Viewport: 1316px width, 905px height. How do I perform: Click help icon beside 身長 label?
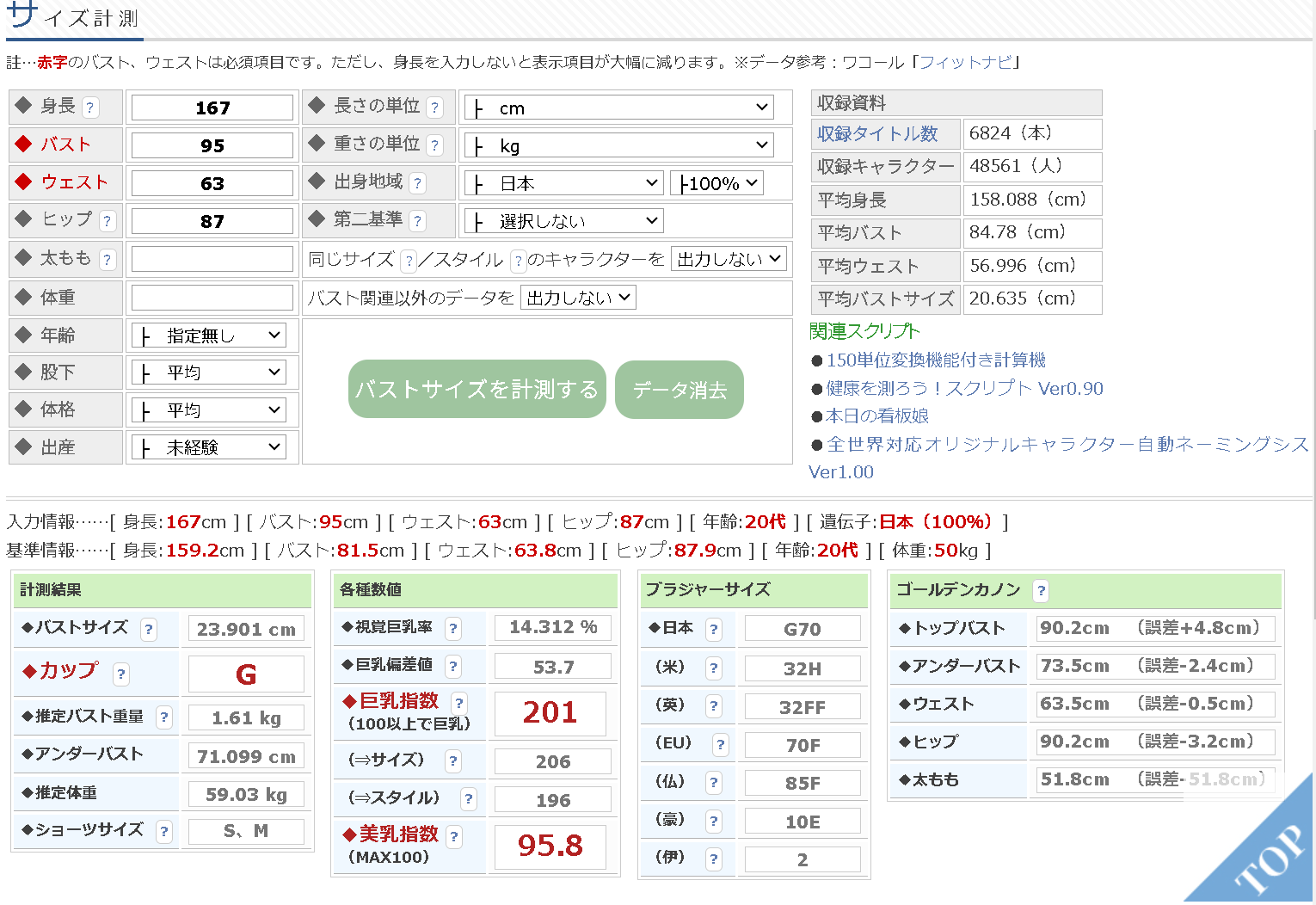[90, 108]
